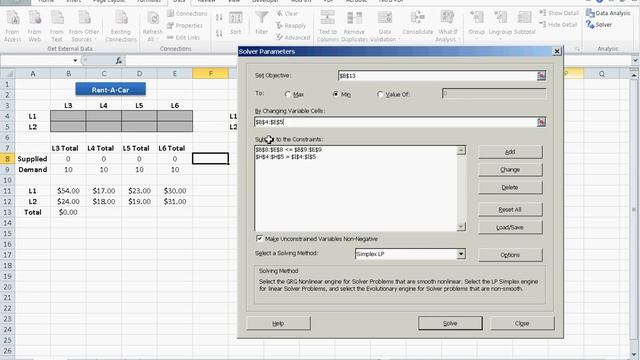Select the constraint $B$8:$E$8 <= $B$9:$E$9
640x360 pixels.
coord(288,150)
